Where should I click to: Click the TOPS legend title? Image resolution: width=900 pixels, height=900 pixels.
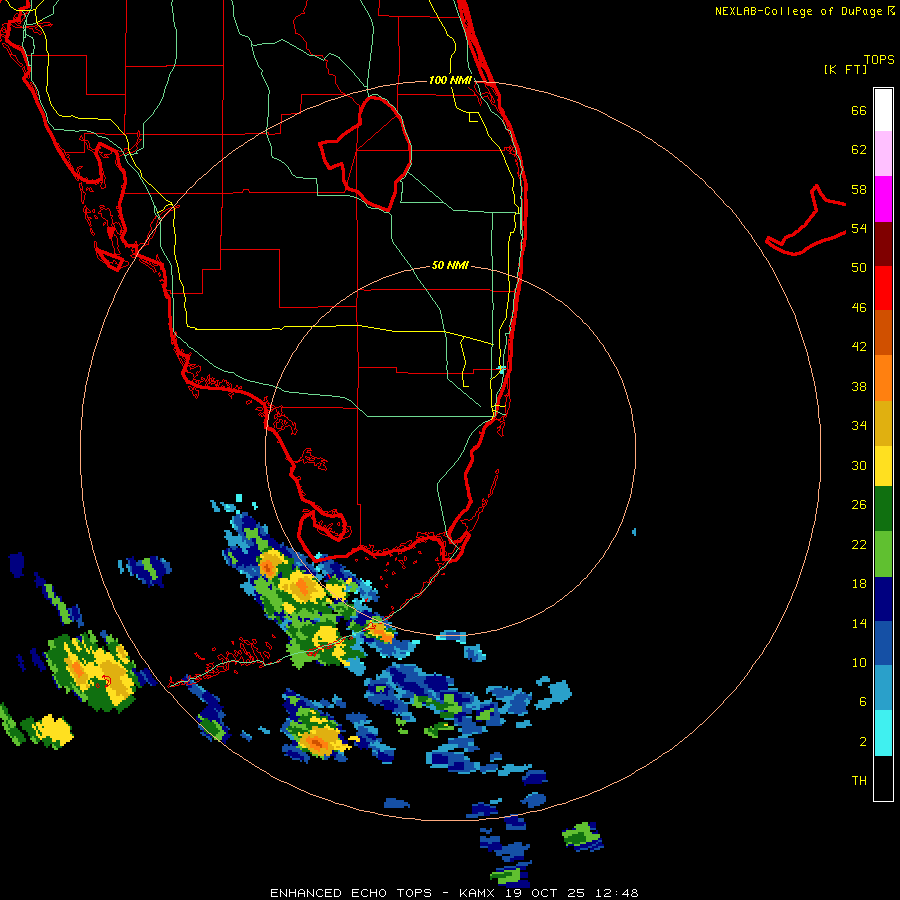point(879,60)
